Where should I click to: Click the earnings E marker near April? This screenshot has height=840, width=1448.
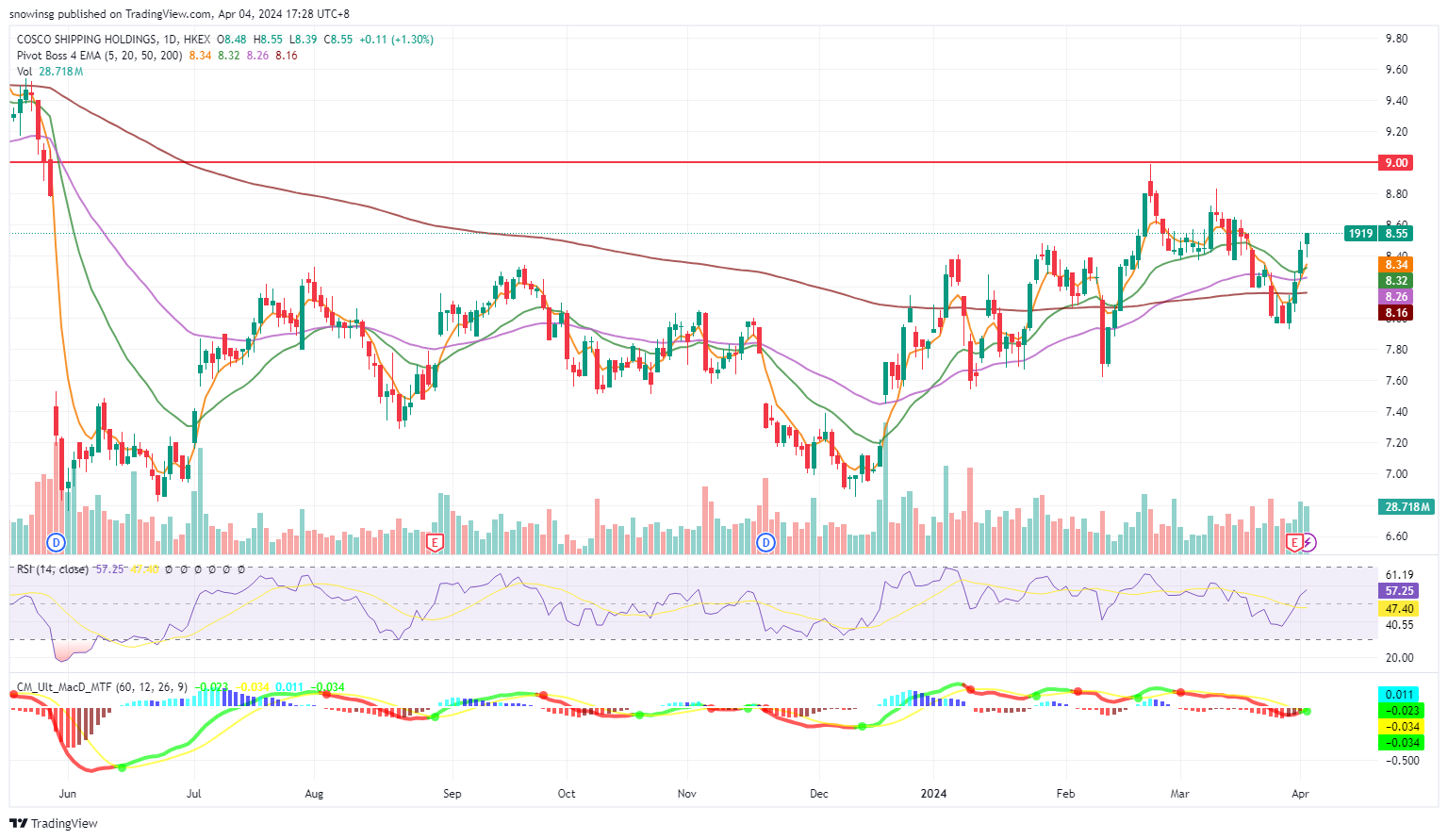click(1294, 542)
